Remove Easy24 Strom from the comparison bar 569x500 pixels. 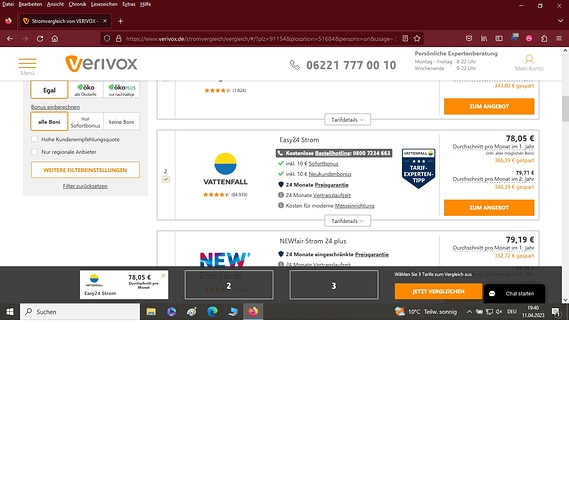tap(163, 276)
